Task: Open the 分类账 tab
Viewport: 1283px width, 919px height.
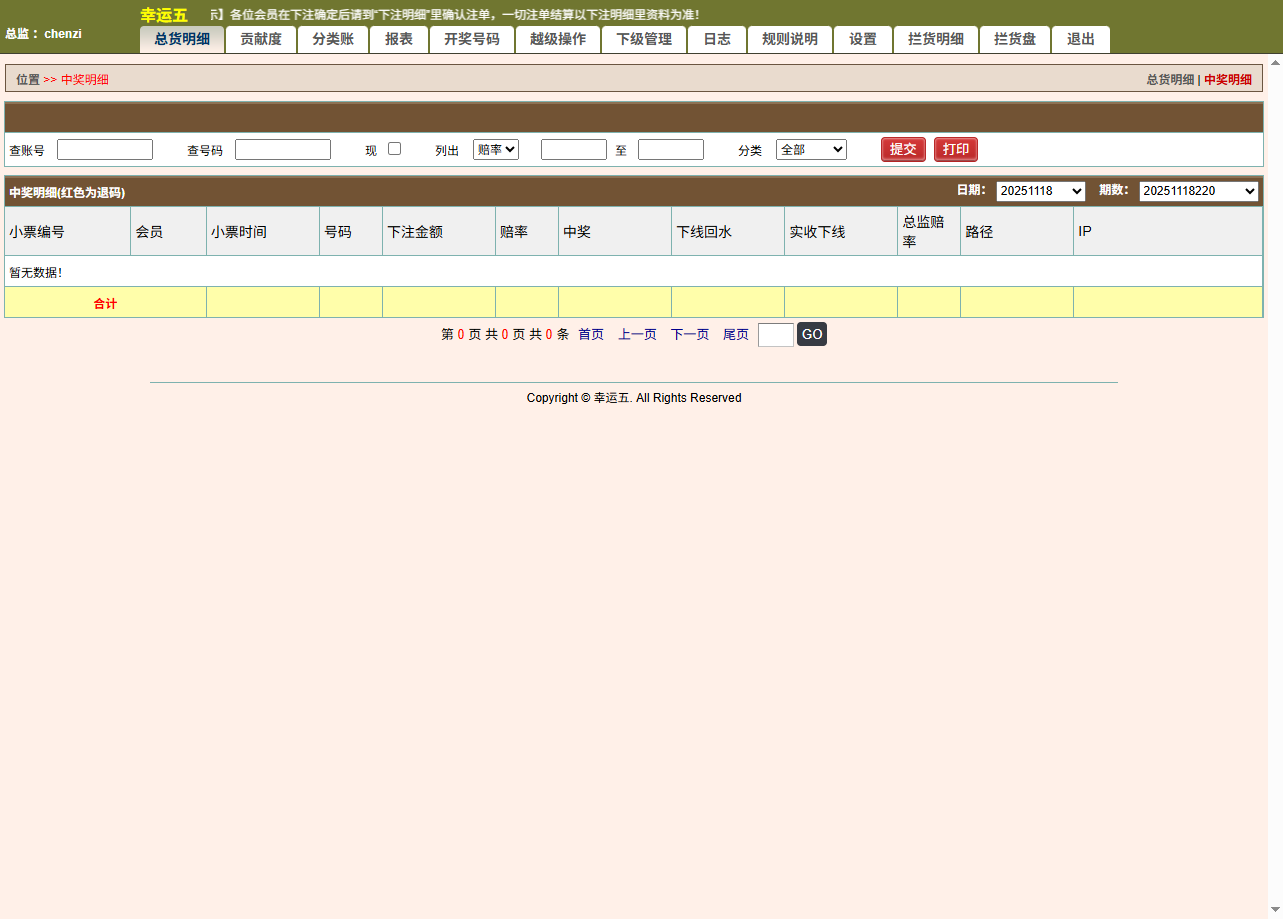Action: coord(333,40)
